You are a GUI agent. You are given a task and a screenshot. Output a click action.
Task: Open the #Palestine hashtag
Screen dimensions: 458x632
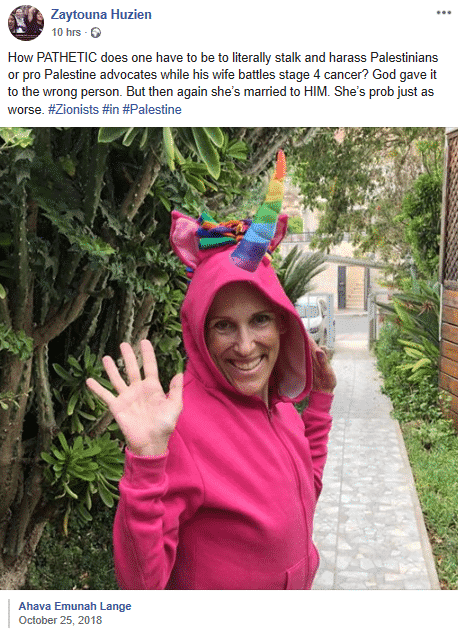pyautogui.click(x=152, y=110)
